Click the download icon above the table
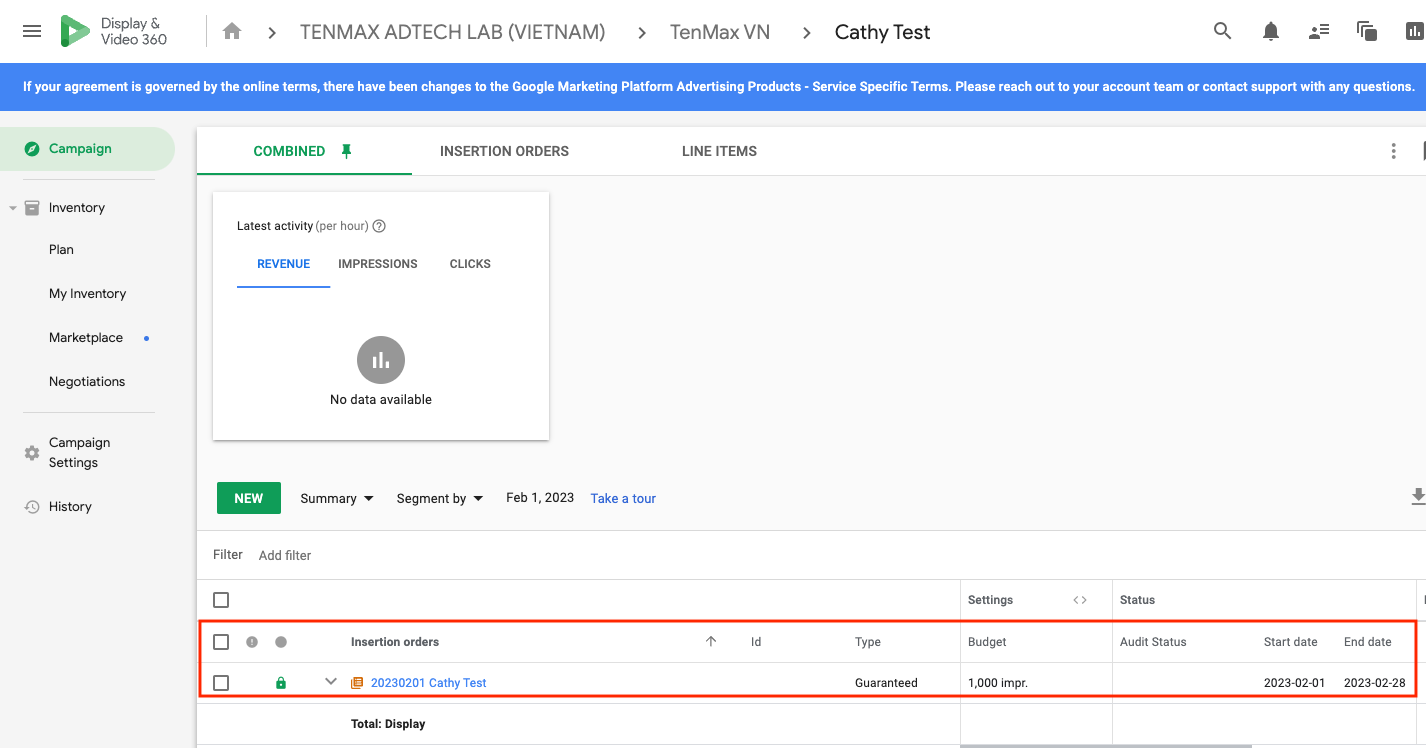Viewport: 1426px width, 748px height. click(1417, 497)
